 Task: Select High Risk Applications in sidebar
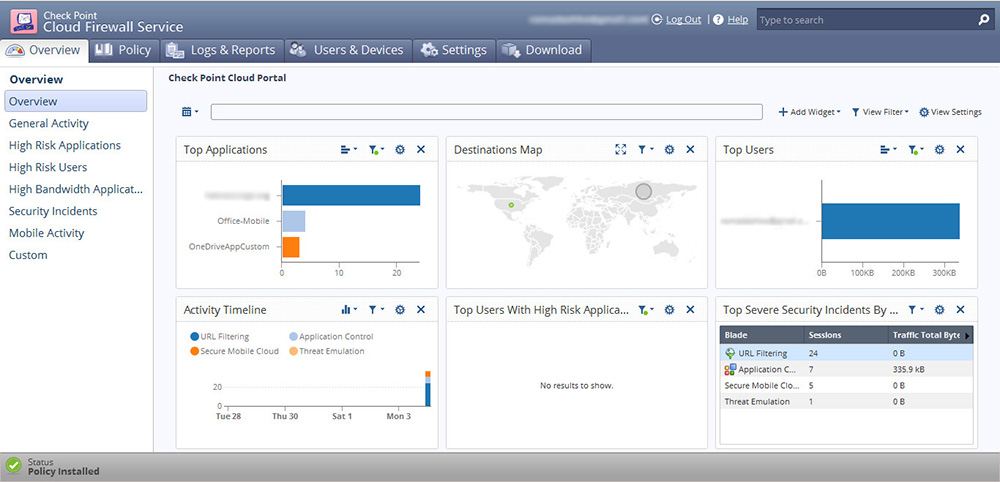64,145
